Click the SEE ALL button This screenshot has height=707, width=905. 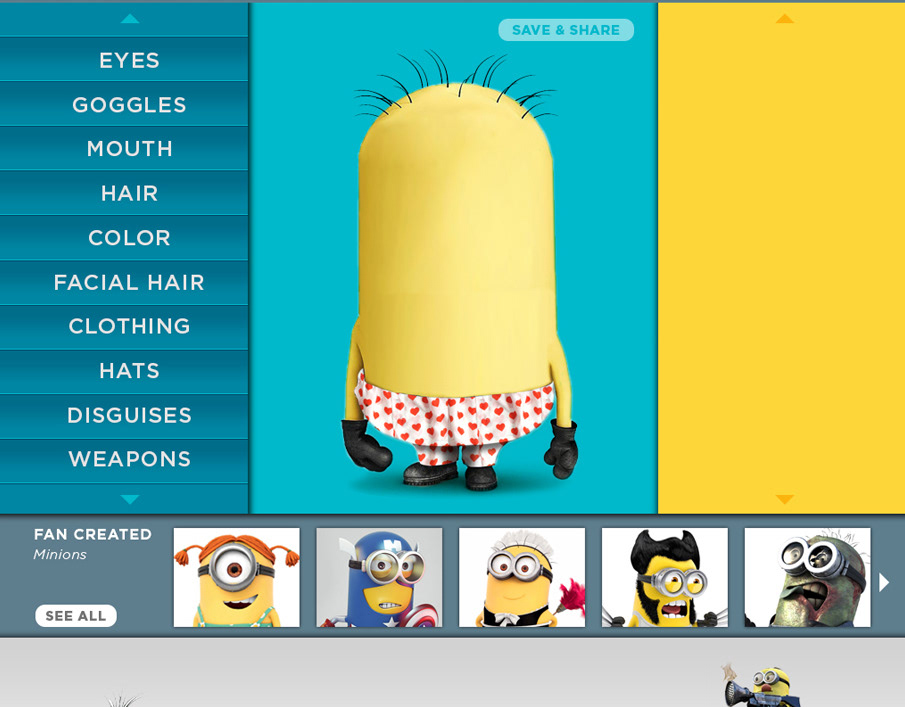click(x=76, y=616)
